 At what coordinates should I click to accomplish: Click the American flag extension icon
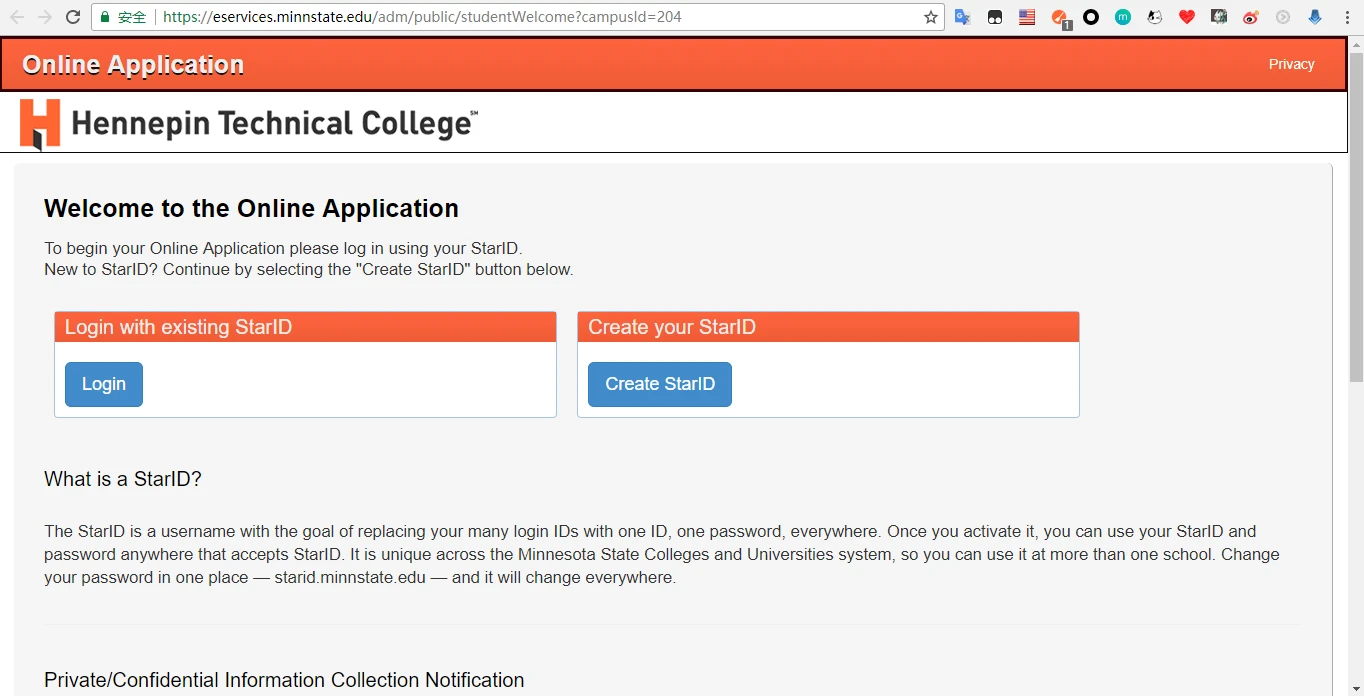[x=1027, y=17]
